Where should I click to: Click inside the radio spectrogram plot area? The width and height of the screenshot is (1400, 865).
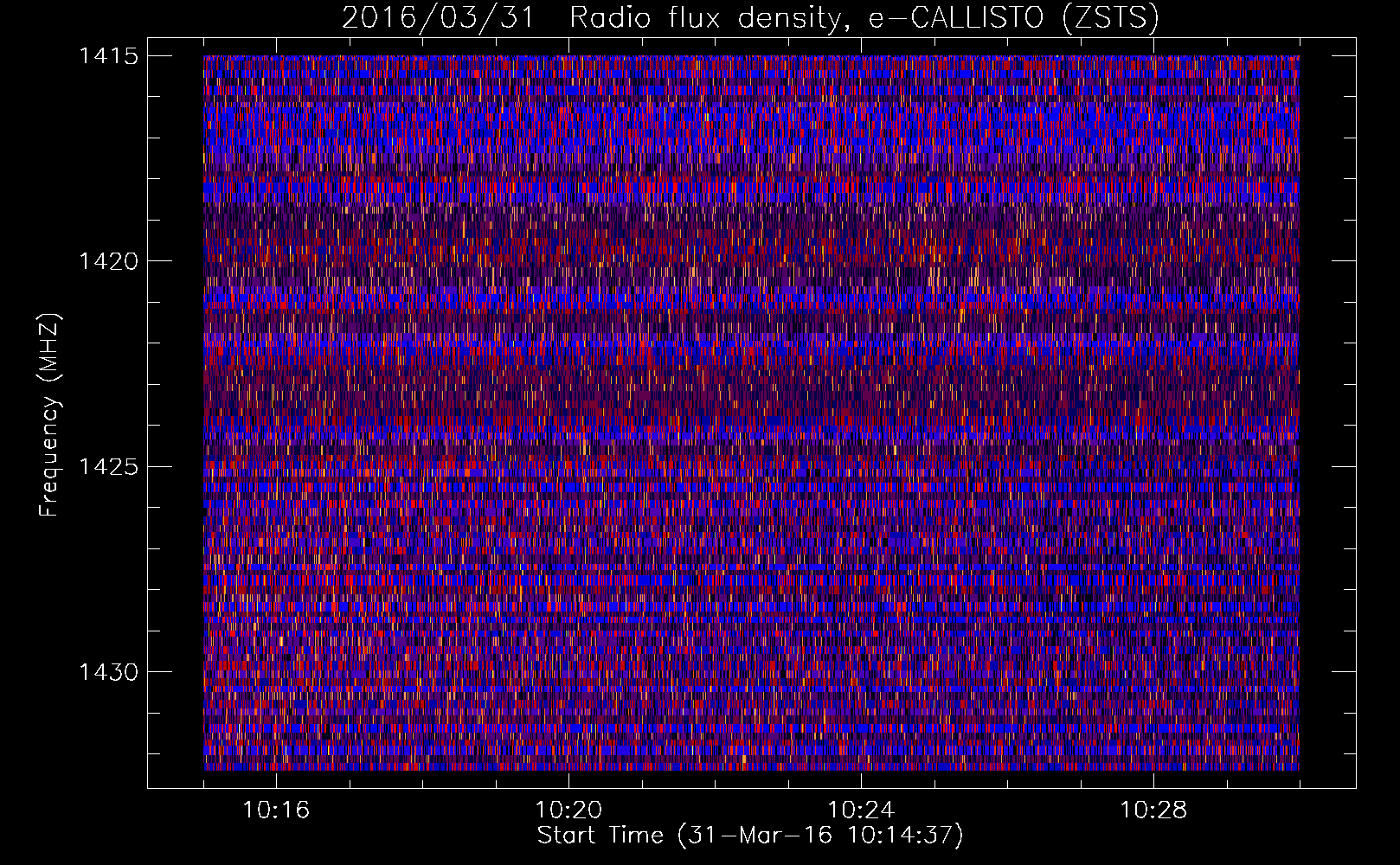751,413
